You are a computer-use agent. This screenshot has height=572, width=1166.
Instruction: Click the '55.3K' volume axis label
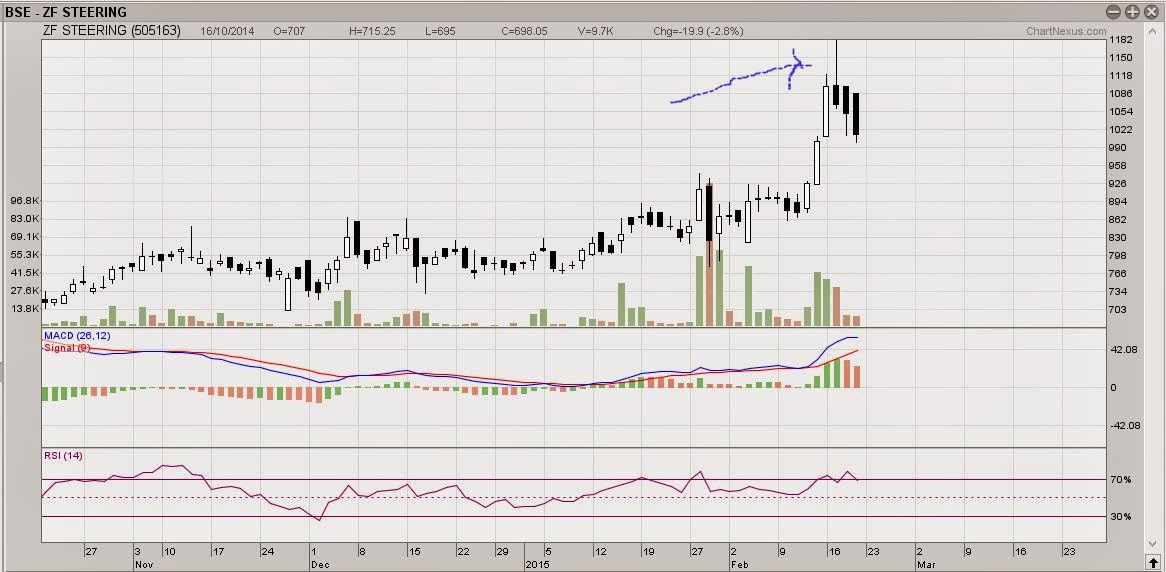pos(26,254)
